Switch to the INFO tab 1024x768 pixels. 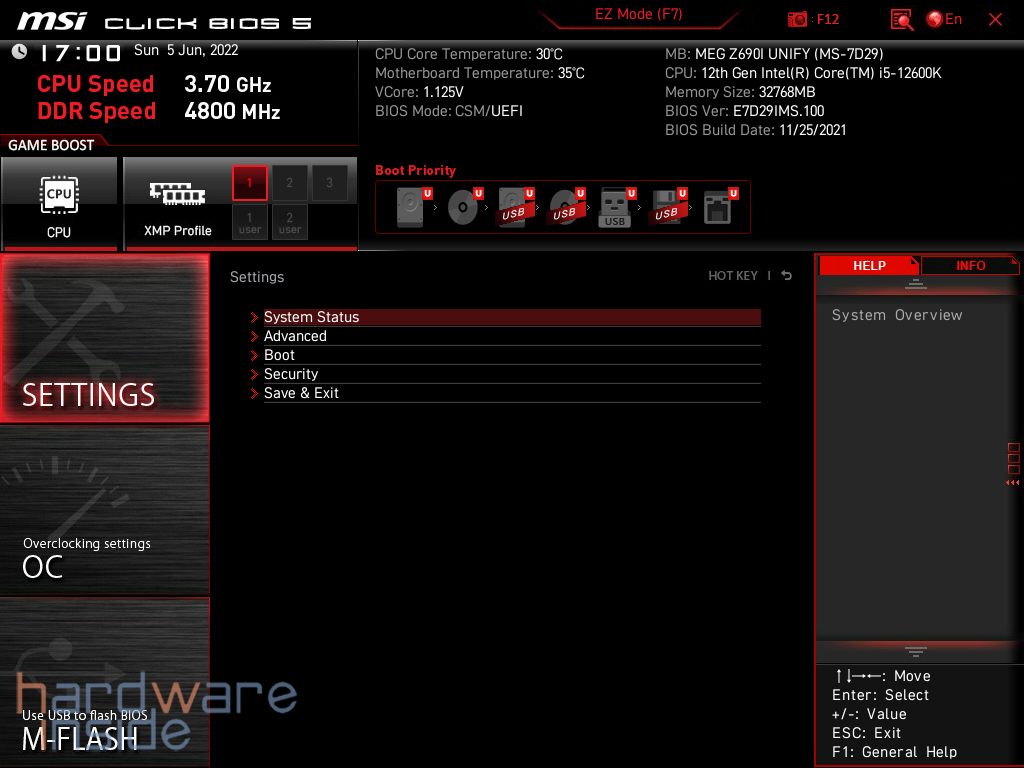(x=969, y=265)
